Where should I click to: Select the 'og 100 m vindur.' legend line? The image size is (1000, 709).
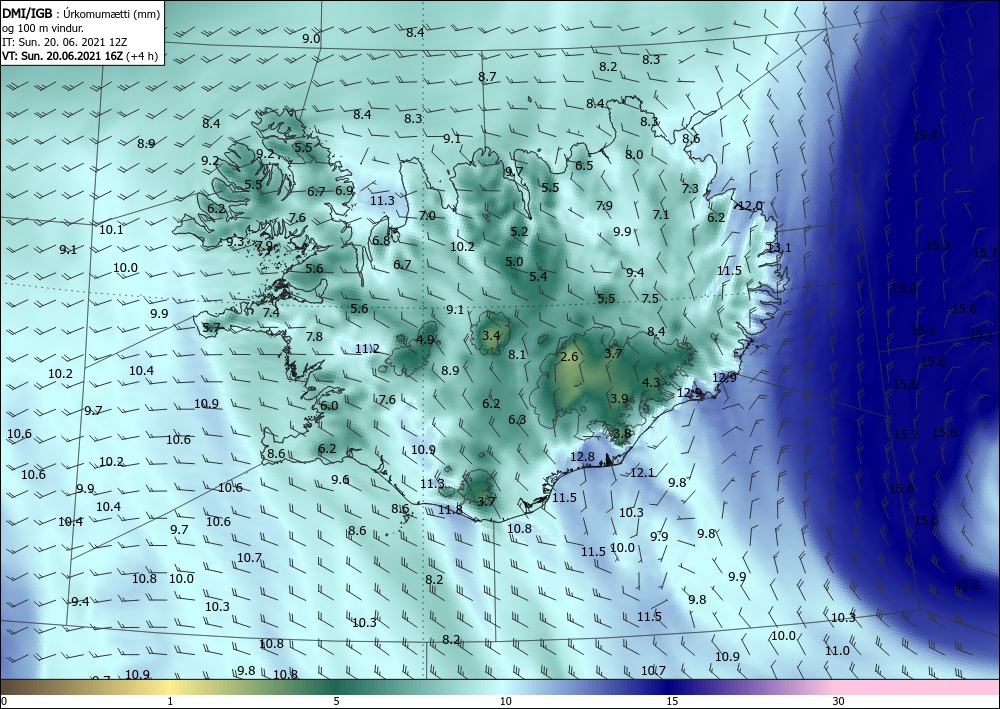(x=43, y=27)
